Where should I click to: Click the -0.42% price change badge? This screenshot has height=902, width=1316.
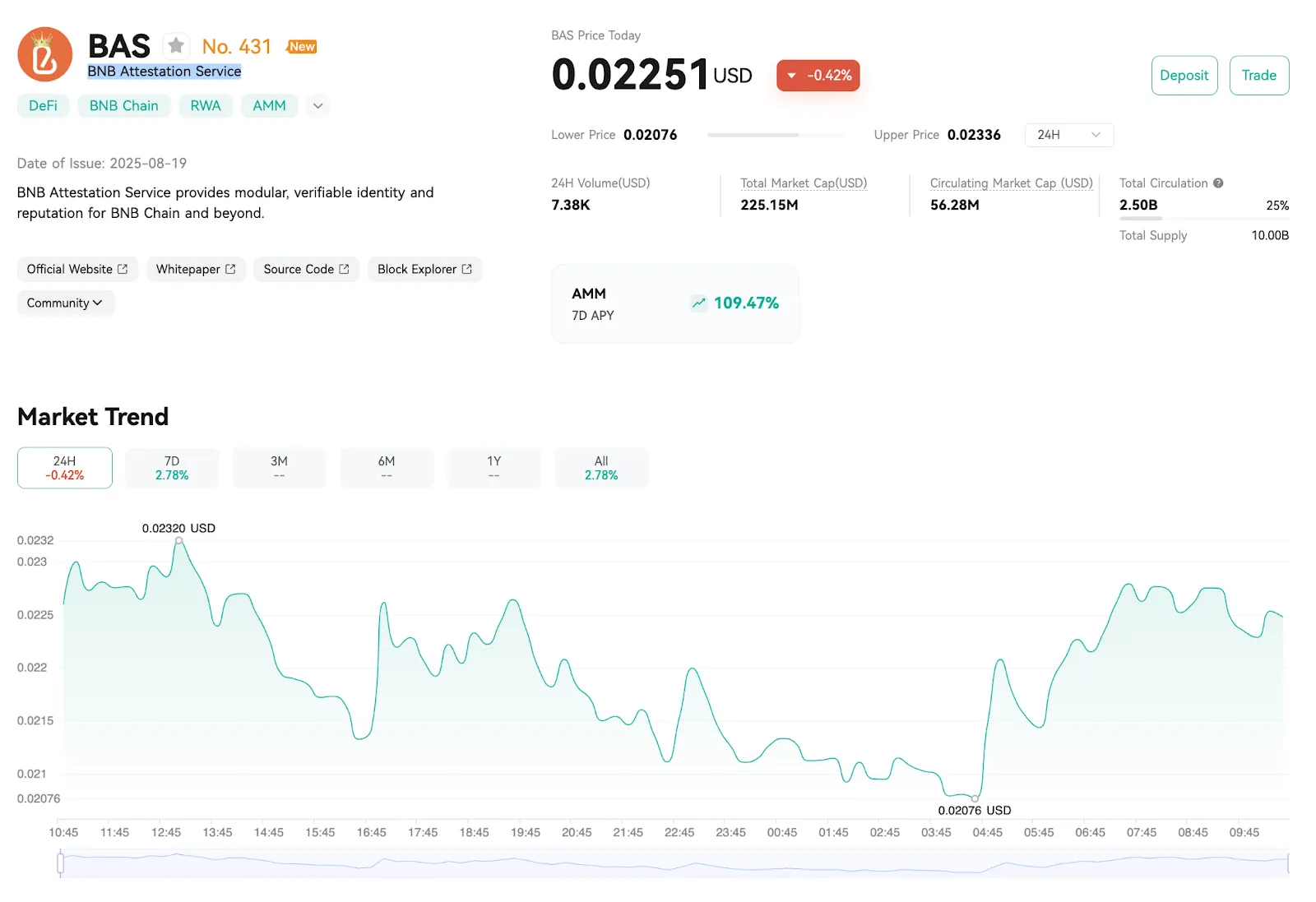[x=818, y=76]
